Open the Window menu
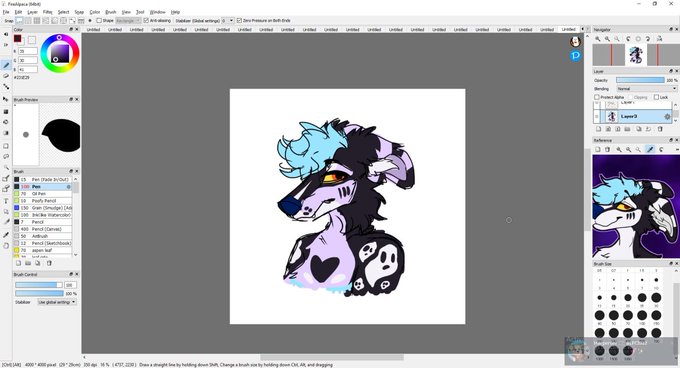This screenshot has height=368, width=680. tap(157, 12)
